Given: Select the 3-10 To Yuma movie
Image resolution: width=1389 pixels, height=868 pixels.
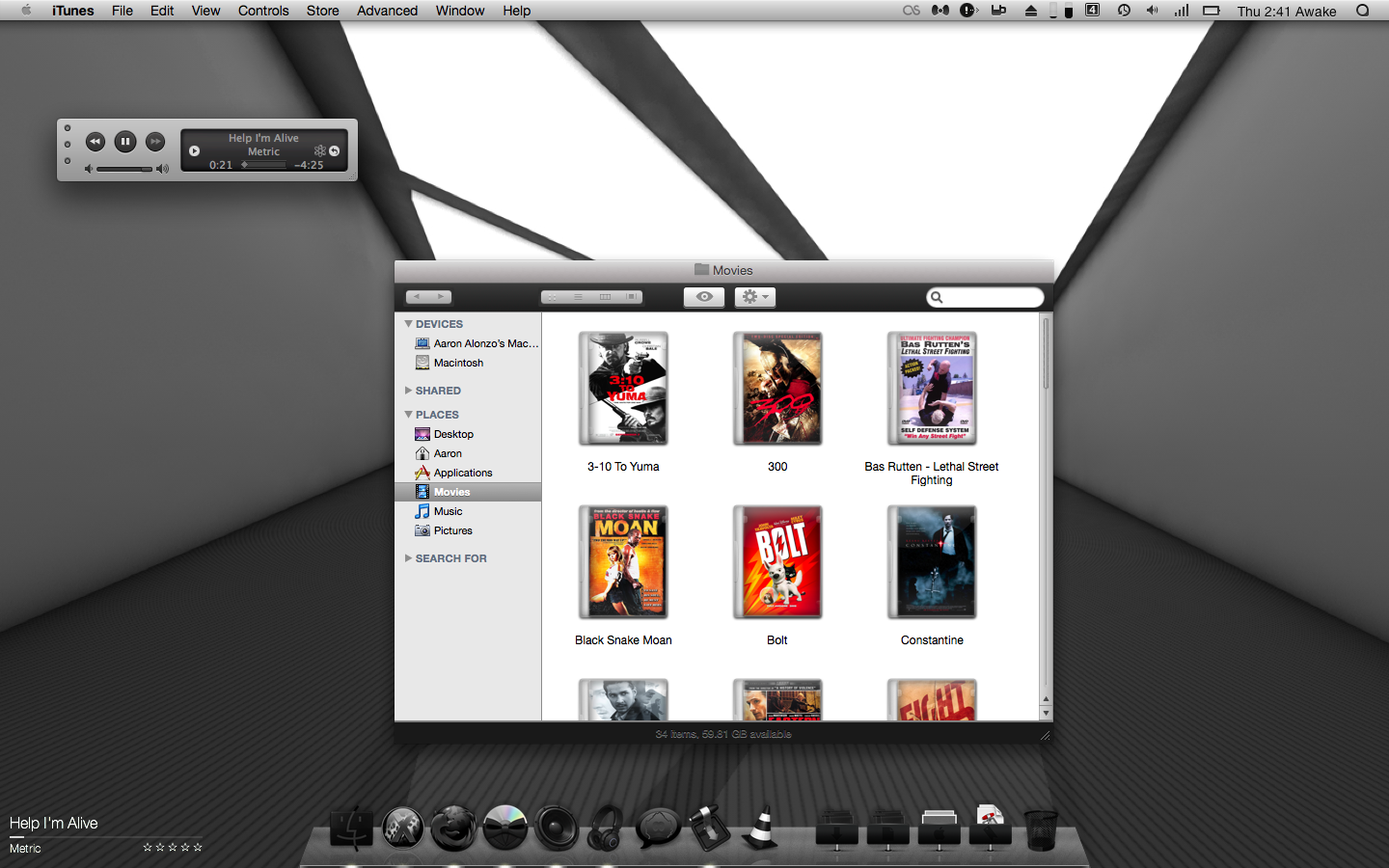Looking at the screenshot, I should click(623, 389).
